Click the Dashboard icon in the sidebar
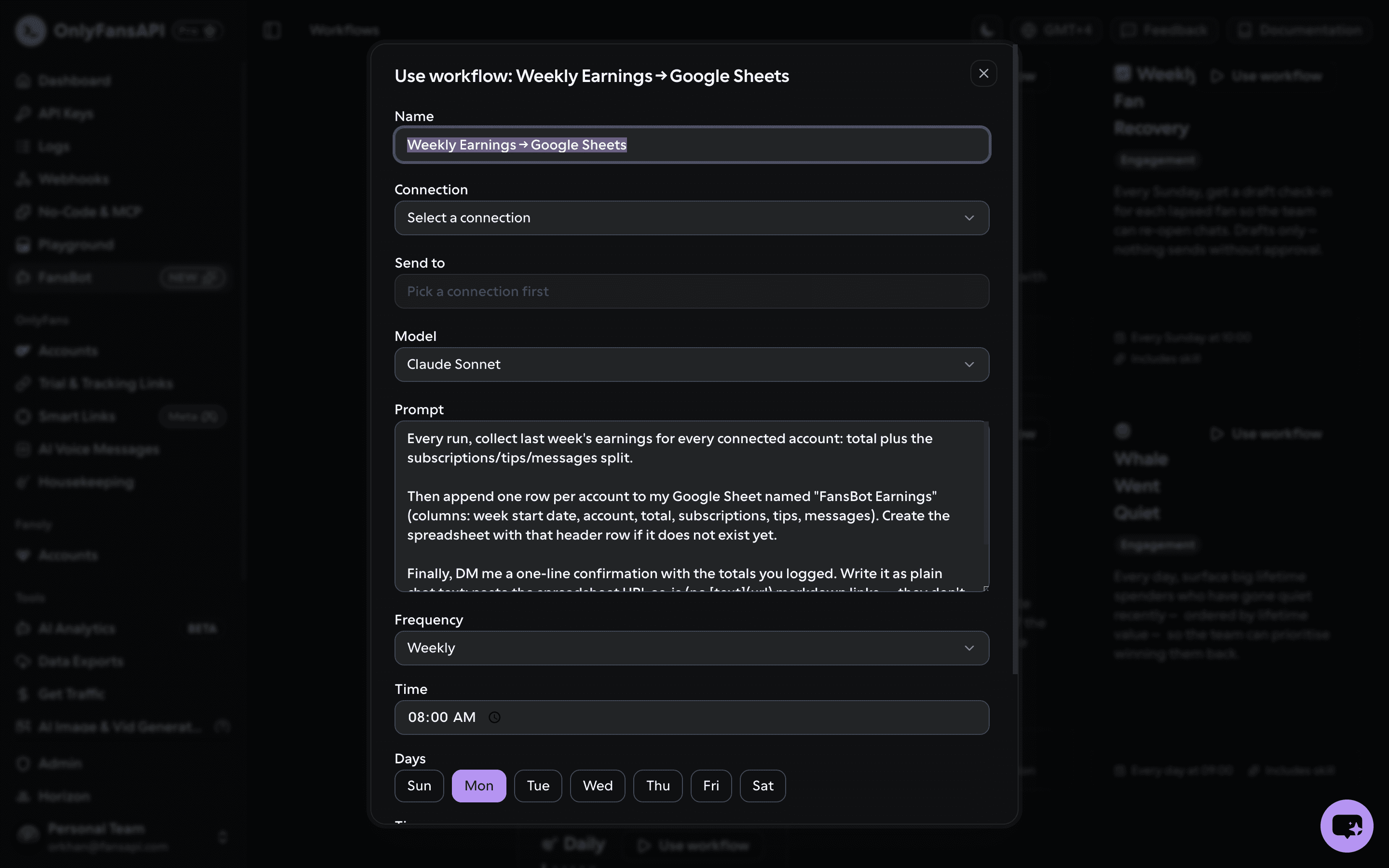 23,81
